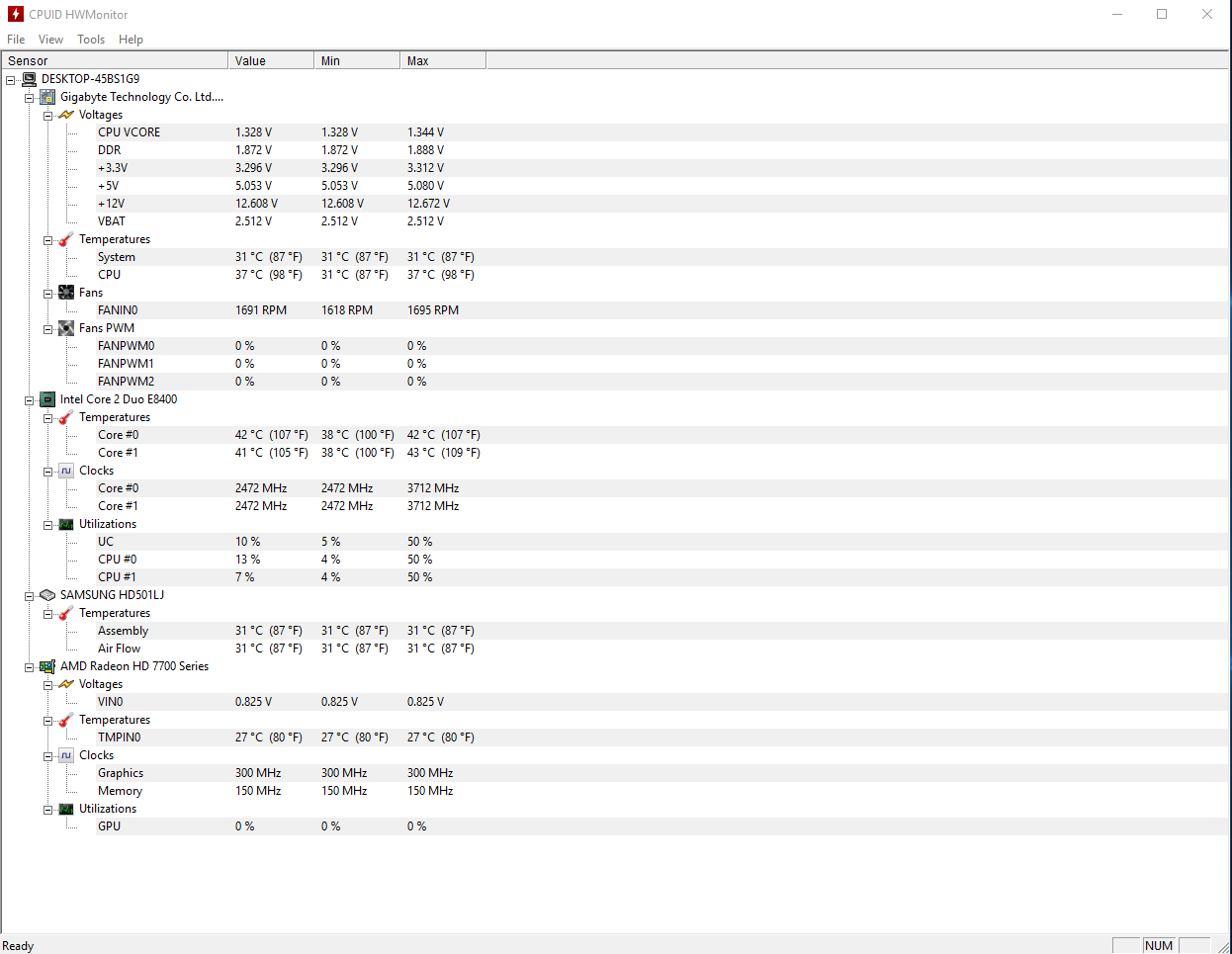1232x954 pixels.
Task: Click the SAMSUNG Temperatures thermometer icon
Action: (66, 613)
